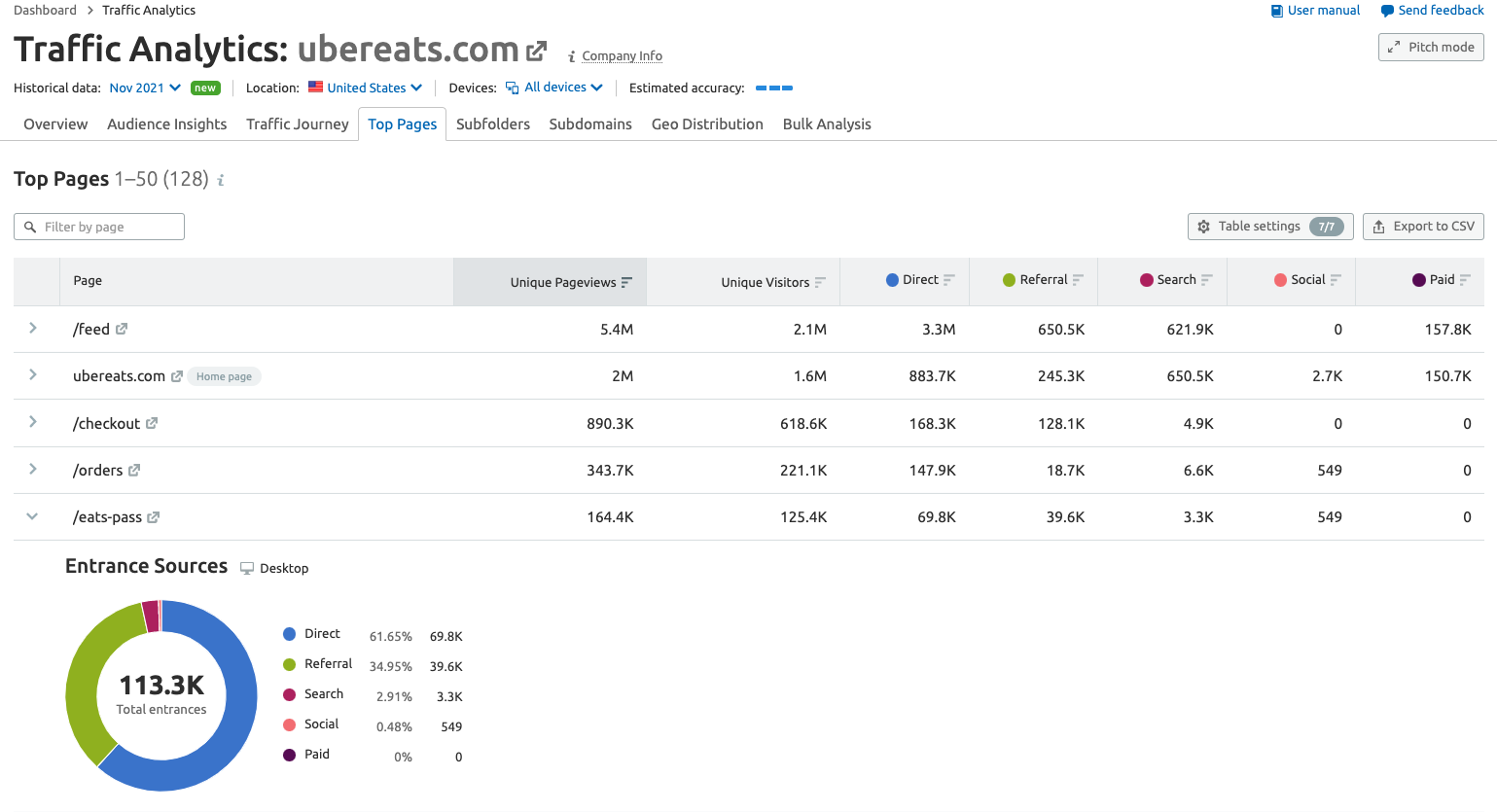Open the User manual link
The width and height of the screenshot is (1497, 812).
pyautogui.click(x=1315, y=11)
